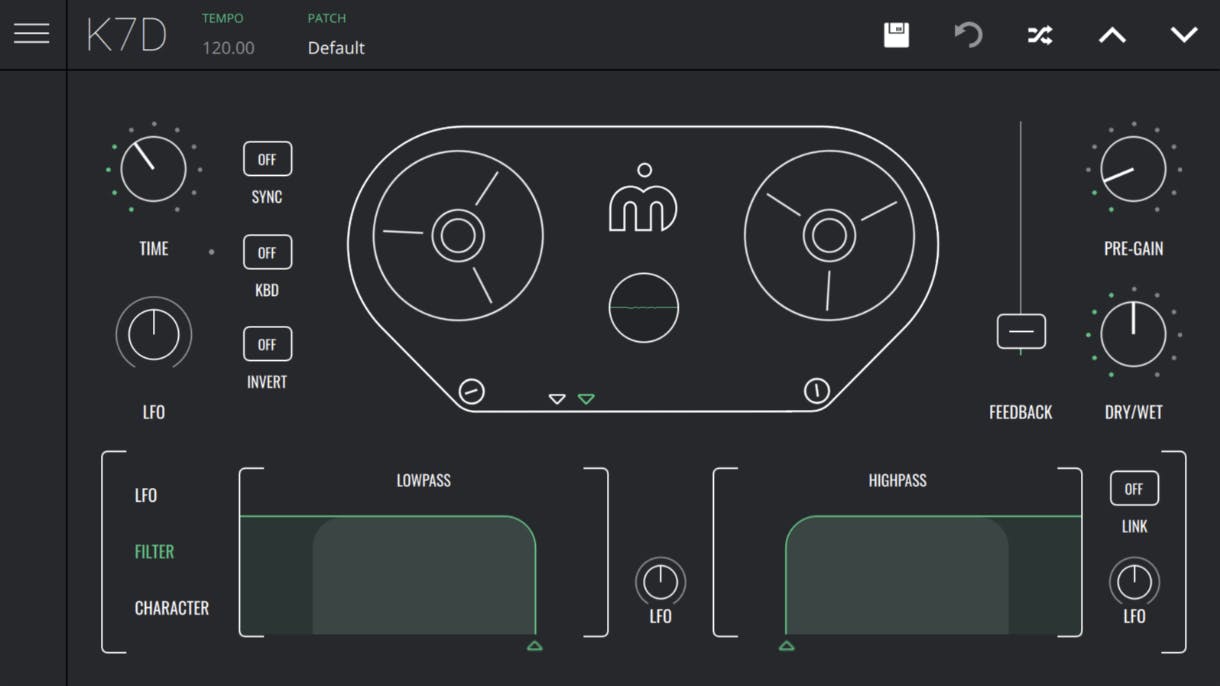Click the previous patch up arrow
This screenshot has width=1220, height=686.
(1111, 33)
